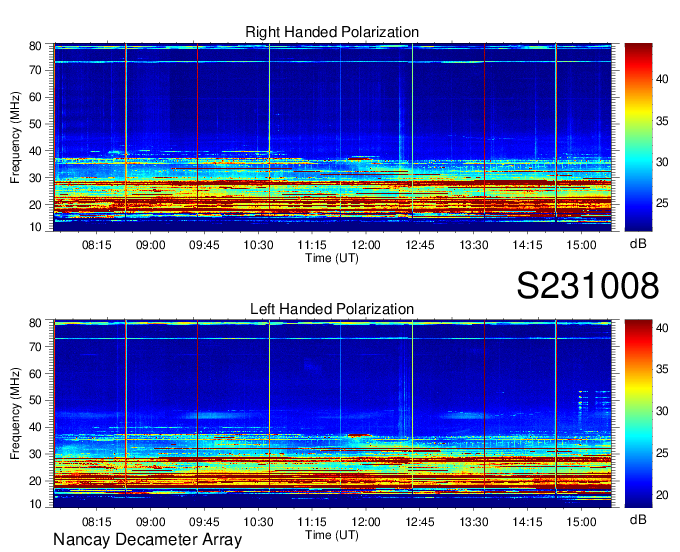Viewport: 680px width, 552px height.
Task: Click the 11:15 time tick under the Right Handed plot
Action: (312, 245)
